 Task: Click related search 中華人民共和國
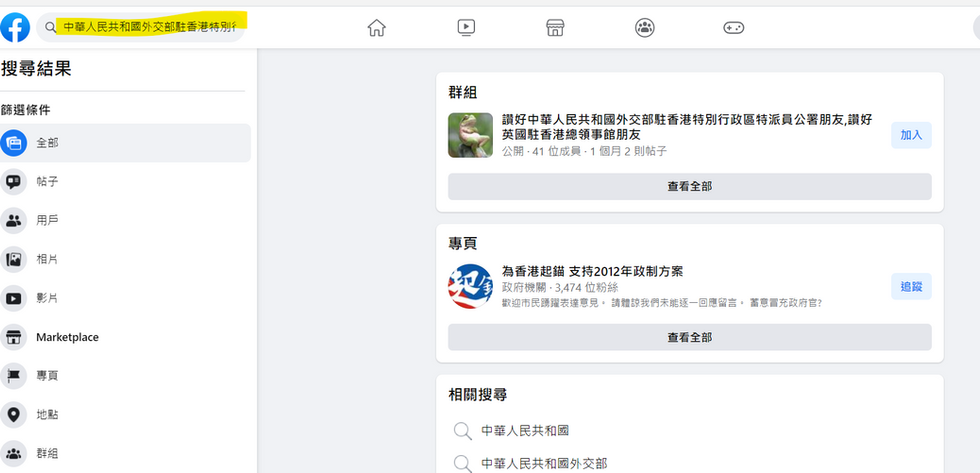click(525, 431)
